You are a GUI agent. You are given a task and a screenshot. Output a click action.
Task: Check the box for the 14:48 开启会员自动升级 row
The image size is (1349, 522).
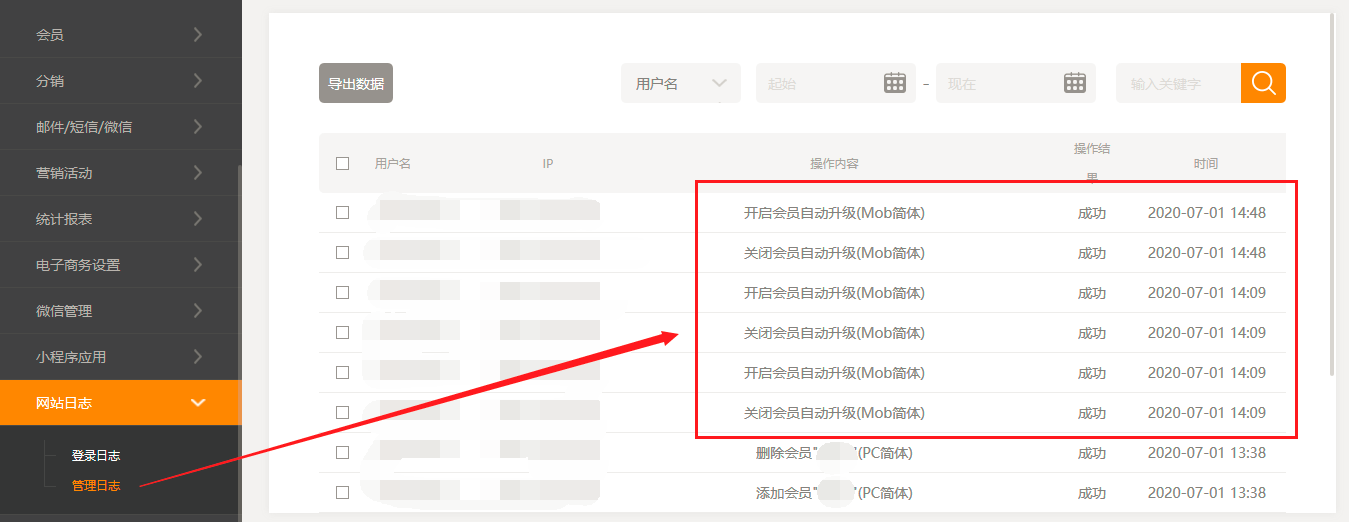tap(343, 212)
